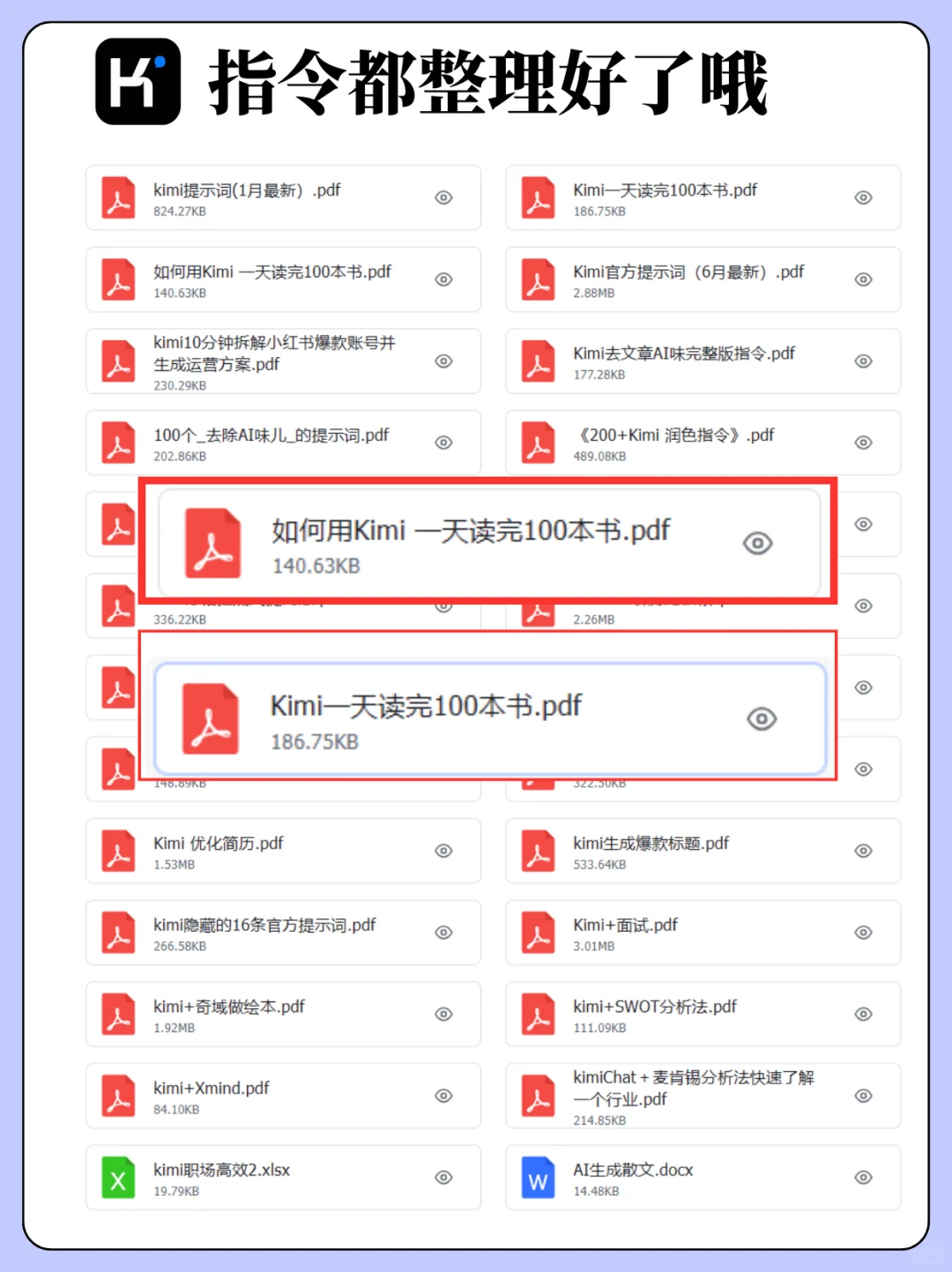Screen dimensions: 952x1272
Task: Click file name kimi隐藏的16条官方提示词.pdf
Action: 264,926
